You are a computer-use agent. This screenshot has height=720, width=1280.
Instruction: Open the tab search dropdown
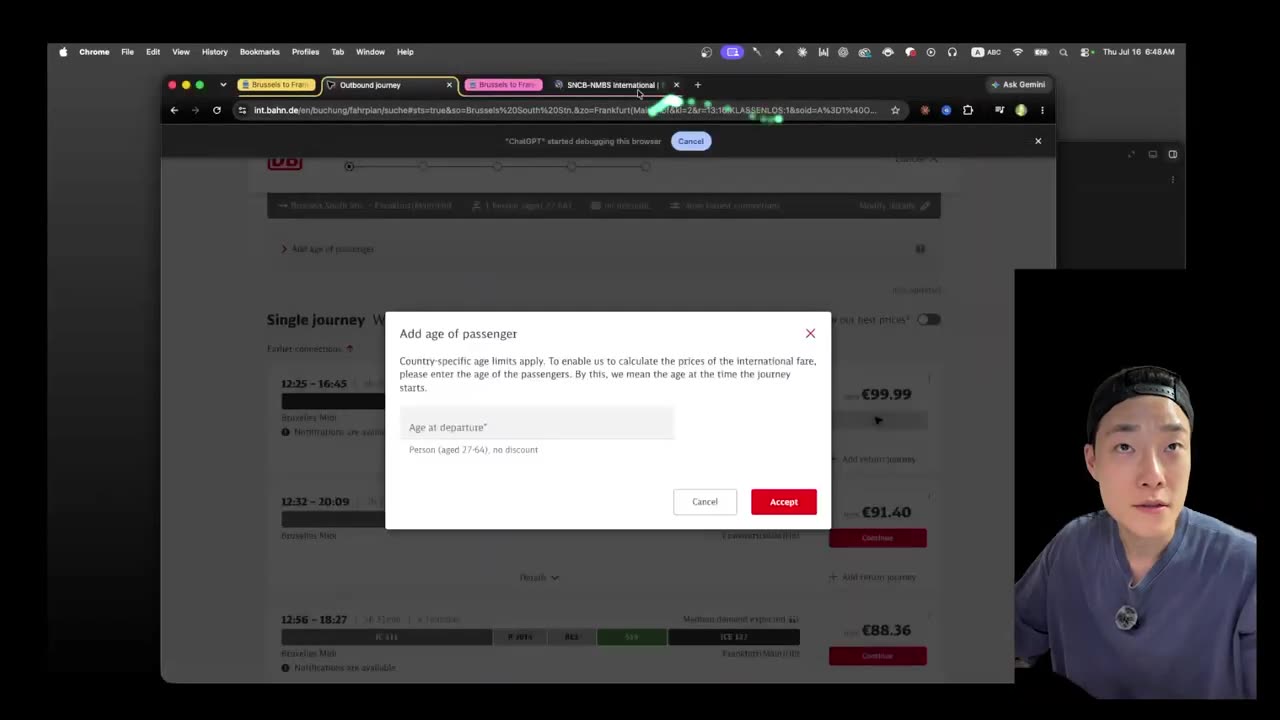tap(223, 85)
